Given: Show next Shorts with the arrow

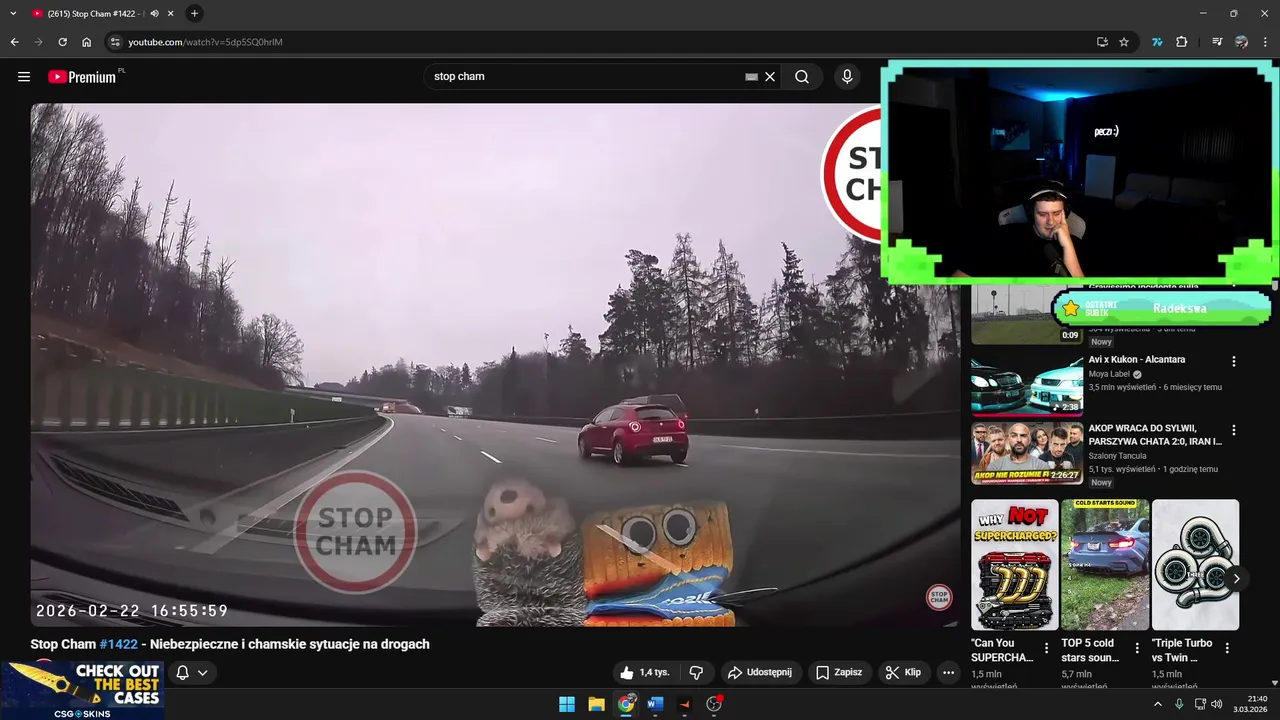Looking at the screenshot, I should click(x=1236, y=578).
